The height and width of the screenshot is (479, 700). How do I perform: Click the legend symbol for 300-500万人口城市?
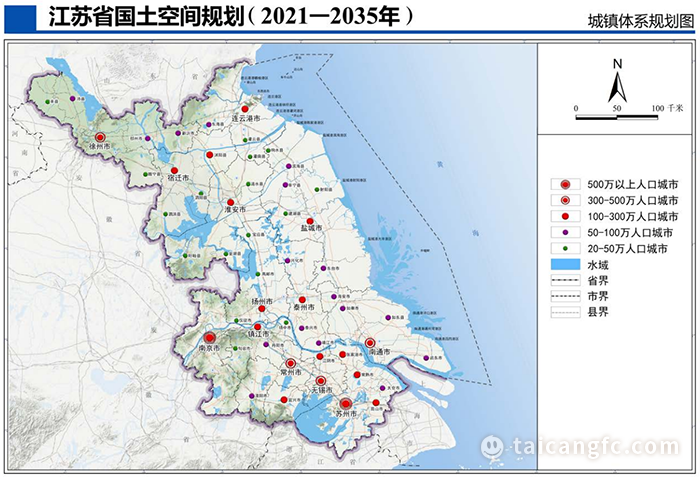pyautogui.click(x=566, y=200)
